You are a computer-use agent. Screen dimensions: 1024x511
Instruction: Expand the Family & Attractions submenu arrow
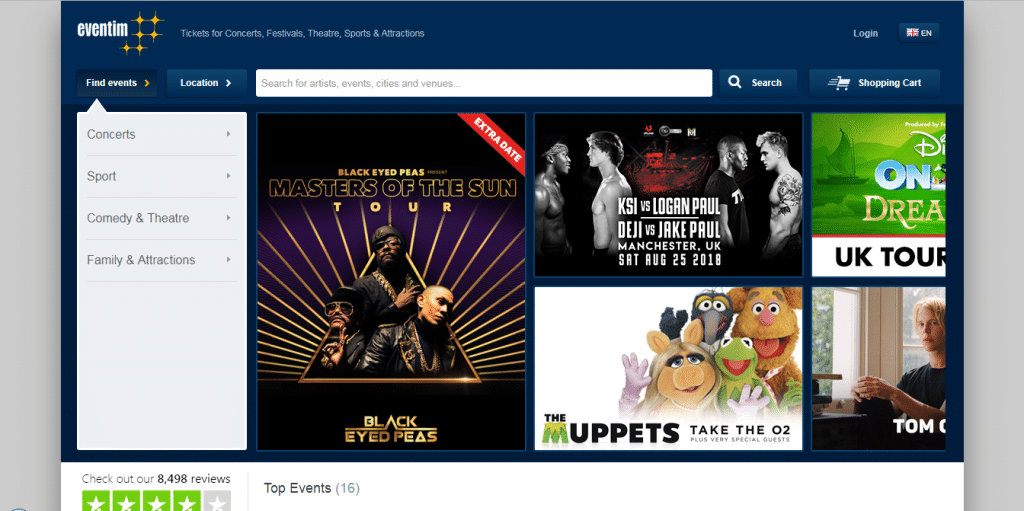[x=229, y=259]
